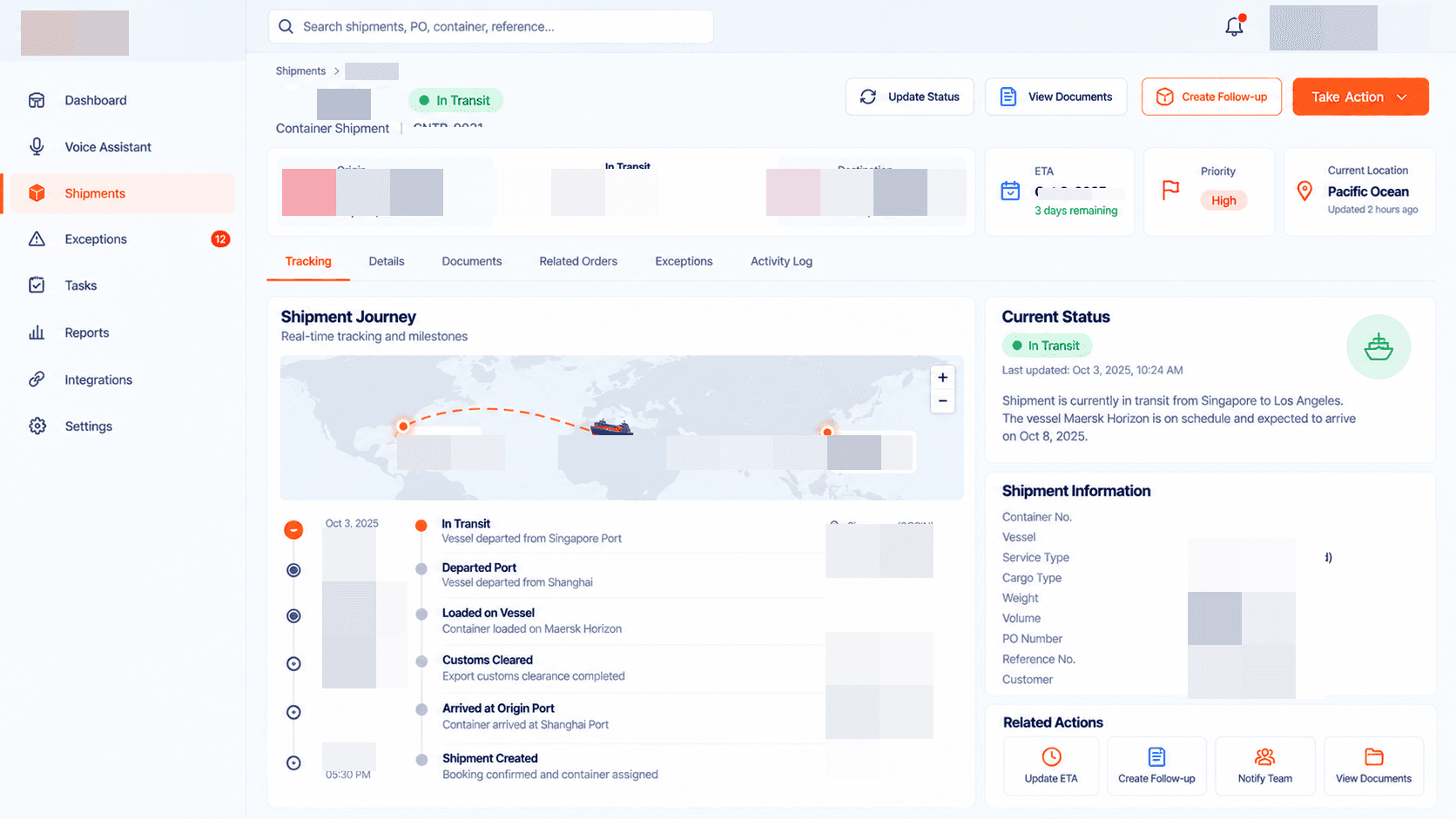1456x819 pixels.
Task: Click the Tasks checklist icon in sidebar
Action: coord(37,285)
